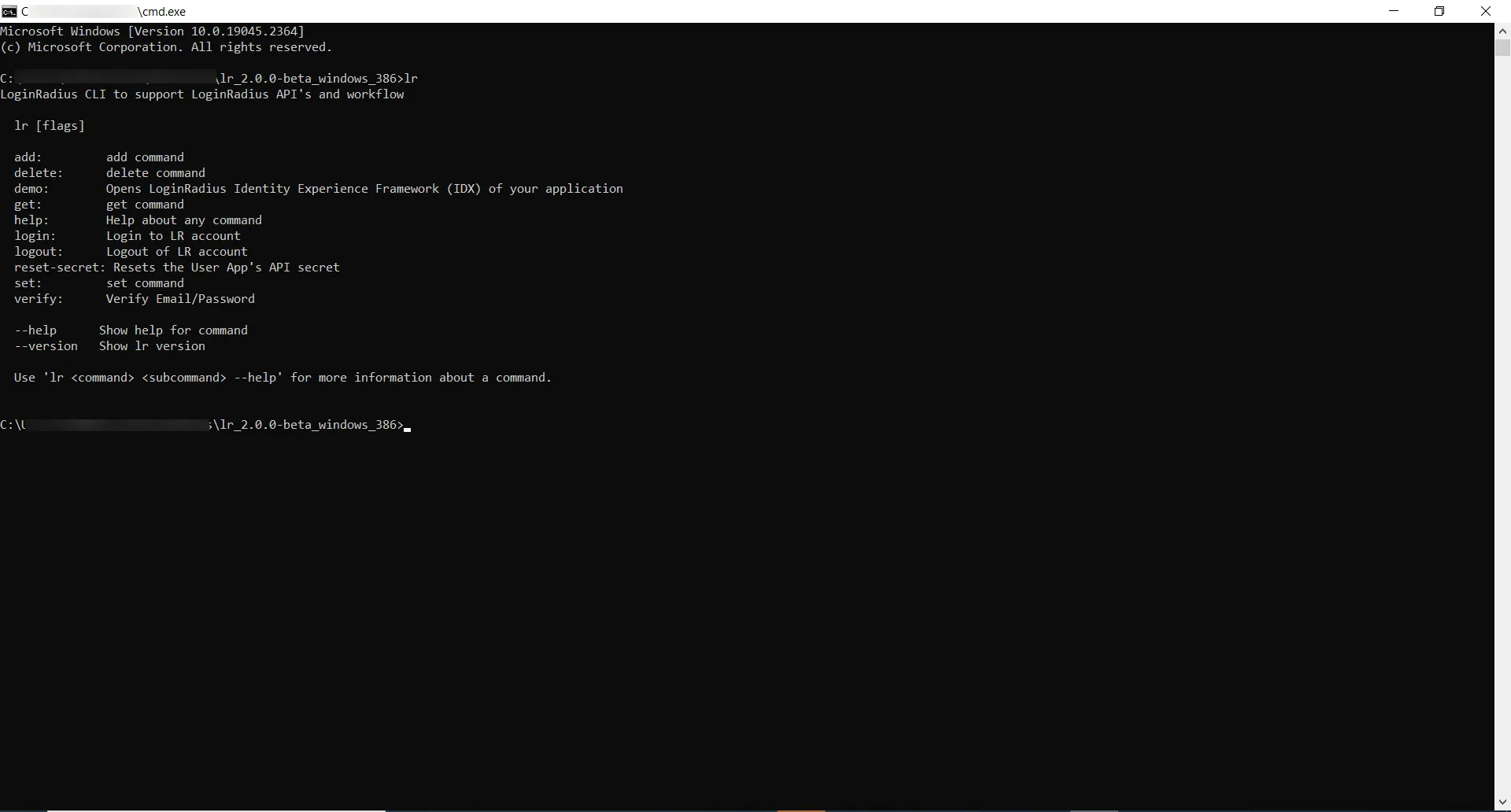Click the 'lr [flags]' usage line
Viewport: 1511px width, 812px height.
tap(49, 125)
